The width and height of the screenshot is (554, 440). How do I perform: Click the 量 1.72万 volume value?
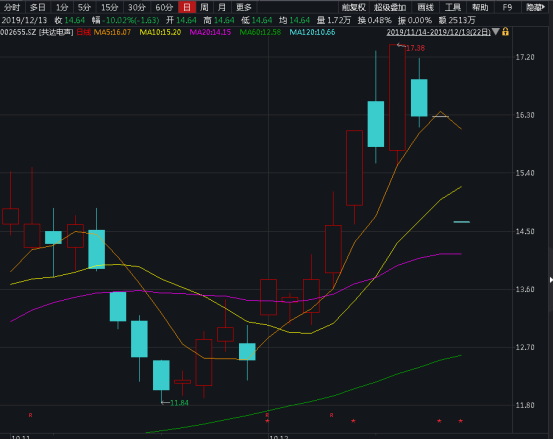click(334, 20)
